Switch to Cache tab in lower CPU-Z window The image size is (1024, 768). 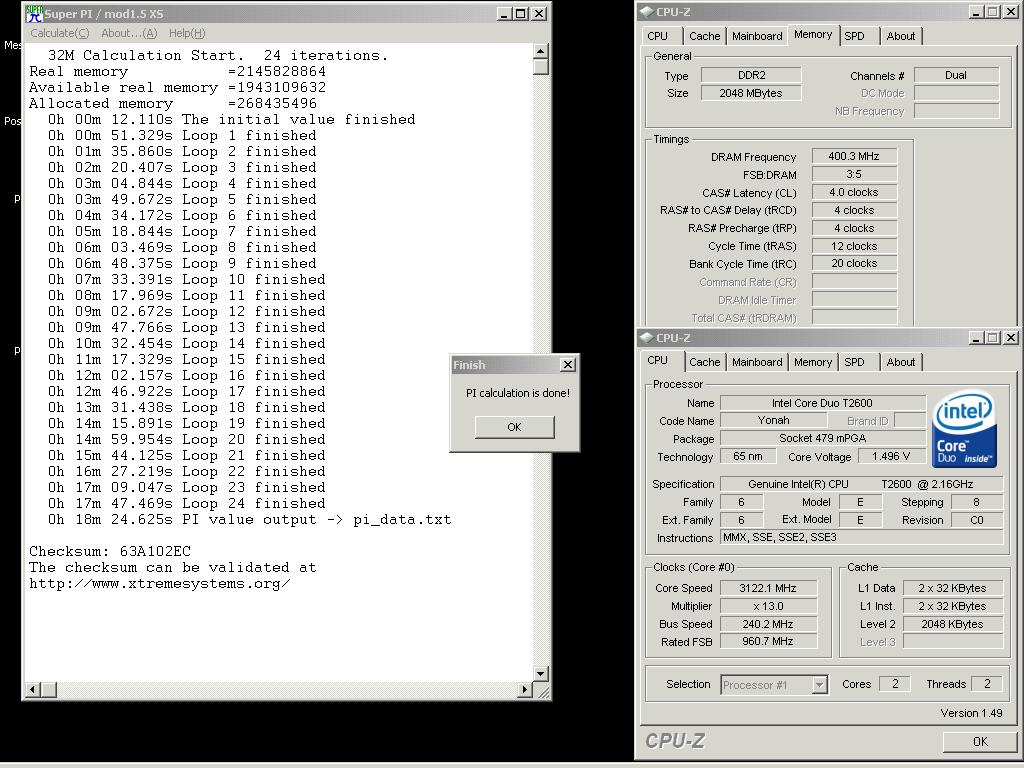click(705, 362)
